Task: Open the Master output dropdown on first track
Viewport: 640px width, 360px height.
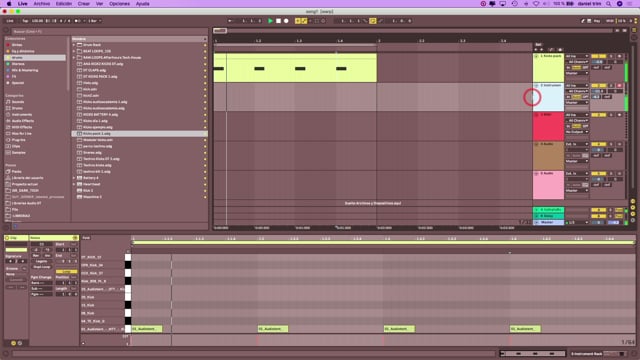Action: [x=577, y=73]
